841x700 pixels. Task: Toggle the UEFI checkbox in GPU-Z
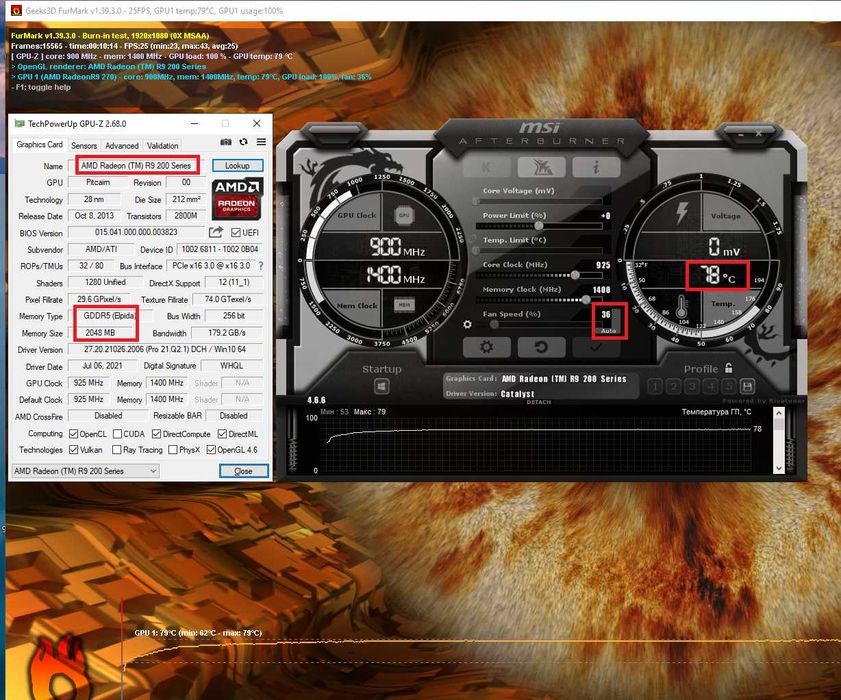coord(235,232)
